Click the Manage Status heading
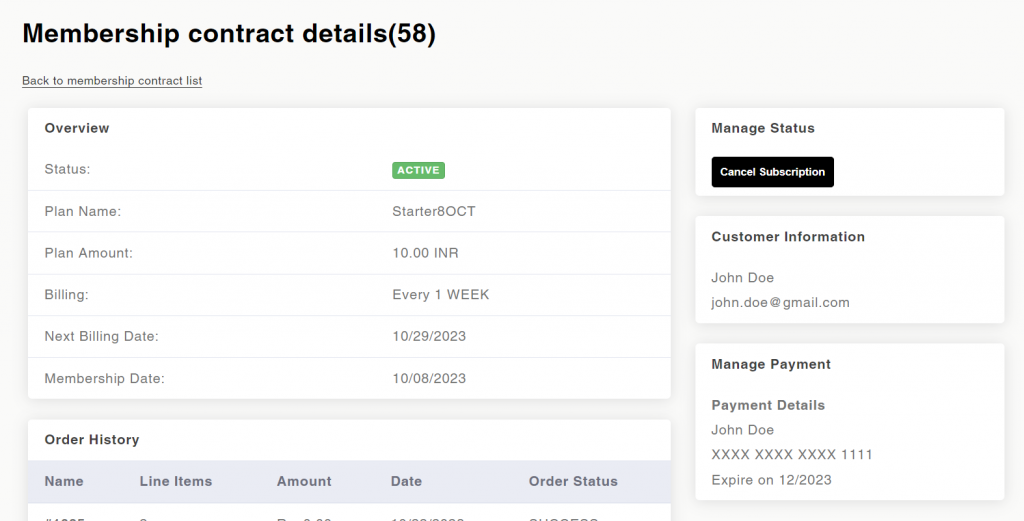Image resolution: width=1024 pixels, height=521 pixels. pyautogui.click(x=763, y=129)
